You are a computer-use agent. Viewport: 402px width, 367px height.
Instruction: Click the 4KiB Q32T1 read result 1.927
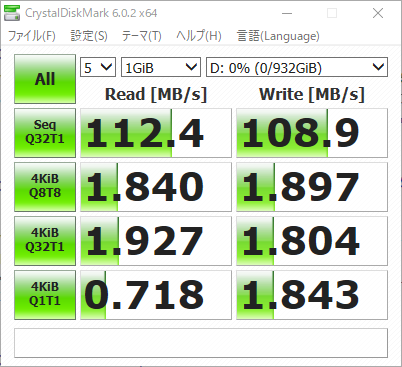click(x=156, y=241)
